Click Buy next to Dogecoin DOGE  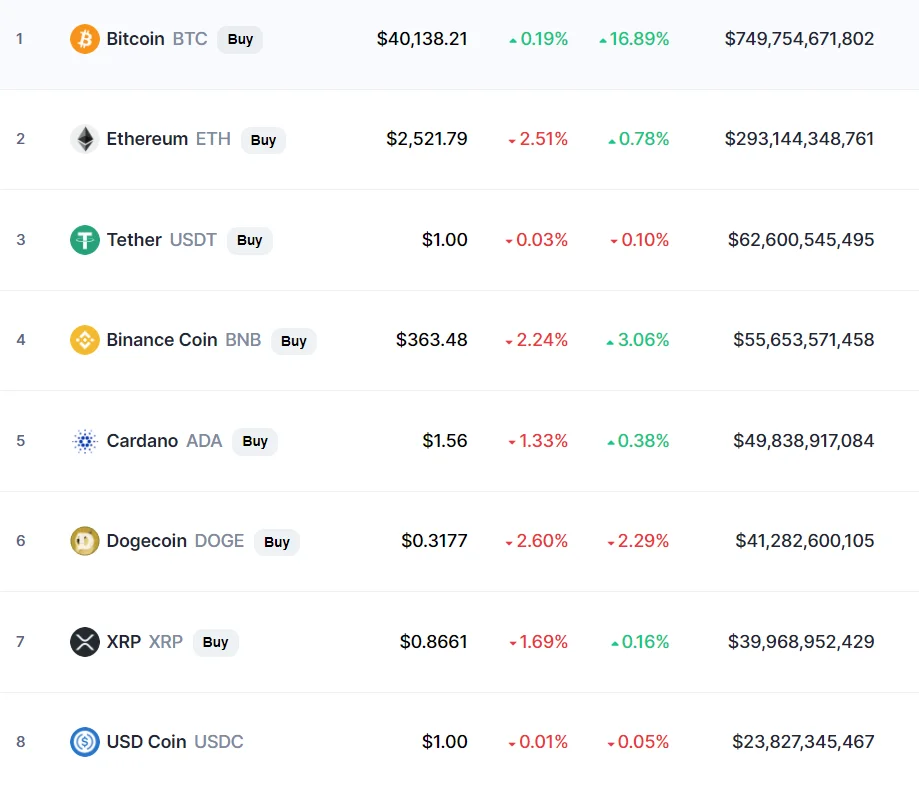(x=277, y=542)
